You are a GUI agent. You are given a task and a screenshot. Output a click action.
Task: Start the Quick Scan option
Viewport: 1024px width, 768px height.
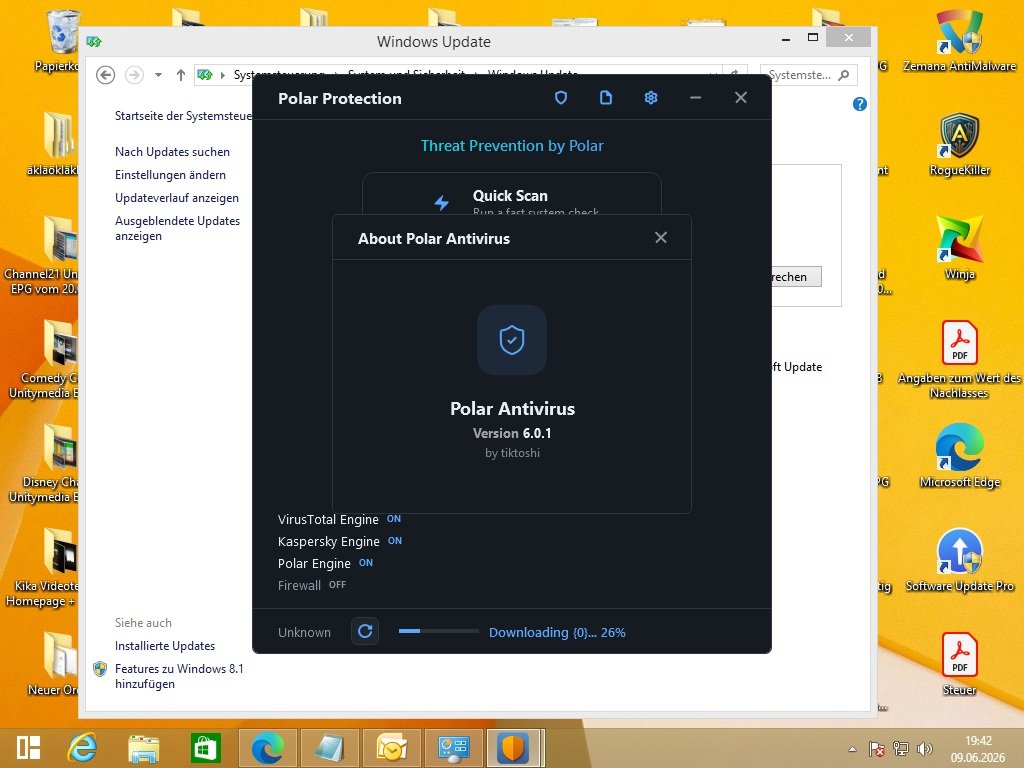click(512, 194)
